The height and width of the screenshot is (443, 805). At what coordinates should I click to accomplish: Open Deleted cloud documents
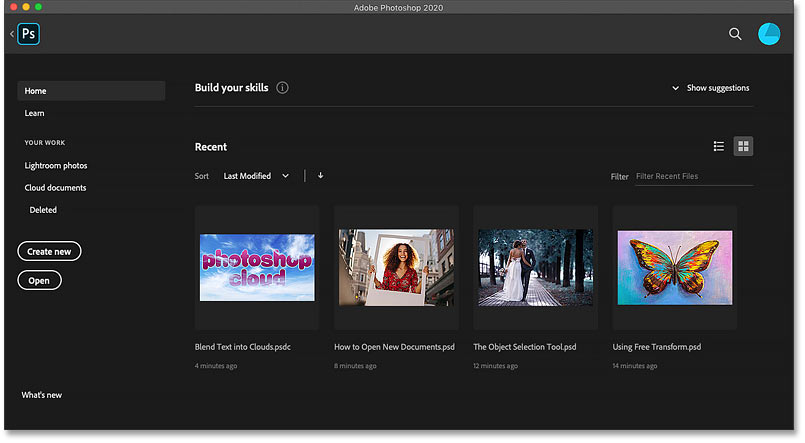click(x=43, y=209)
